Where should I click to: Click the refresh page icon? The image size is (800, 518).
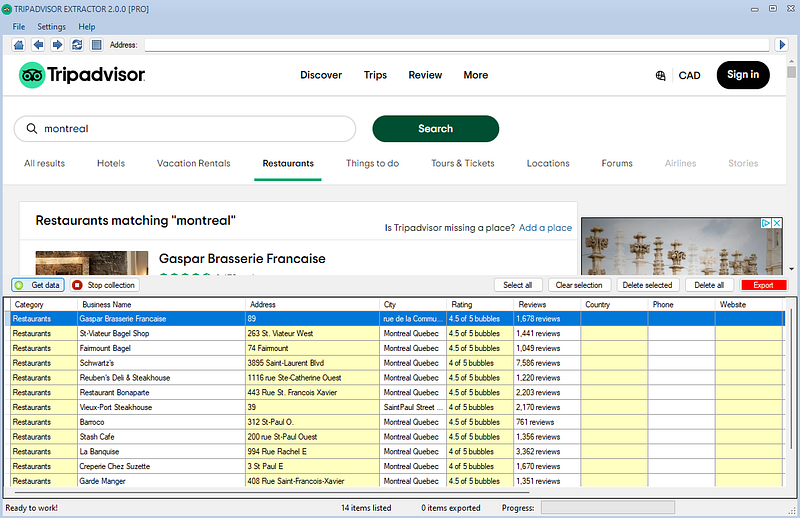(77, 45)
